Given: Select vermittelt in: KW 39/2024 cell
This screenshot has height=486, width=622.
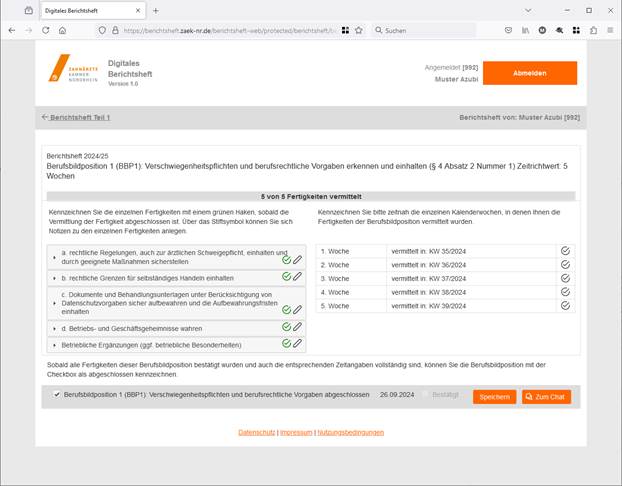Looking at the screenshot, I should coord(471,306).
